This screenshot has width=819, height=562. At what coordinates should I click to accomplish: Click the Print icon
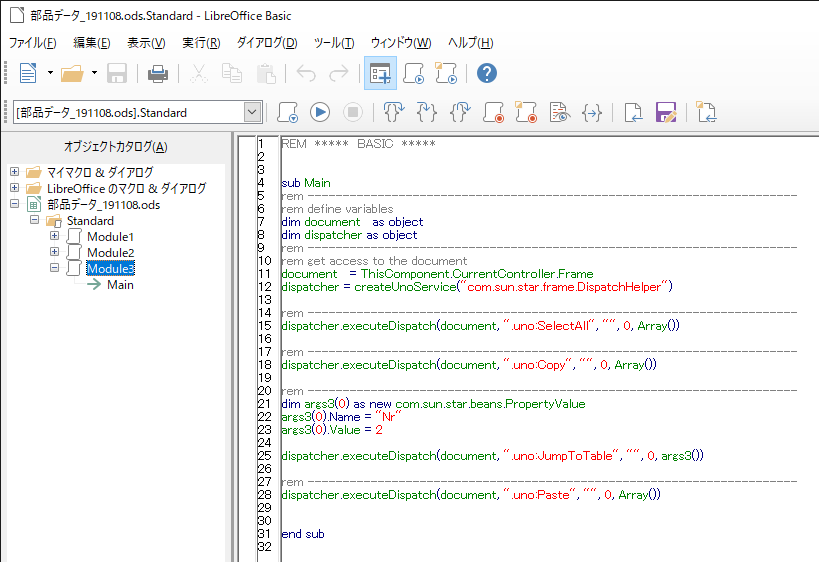157,73
